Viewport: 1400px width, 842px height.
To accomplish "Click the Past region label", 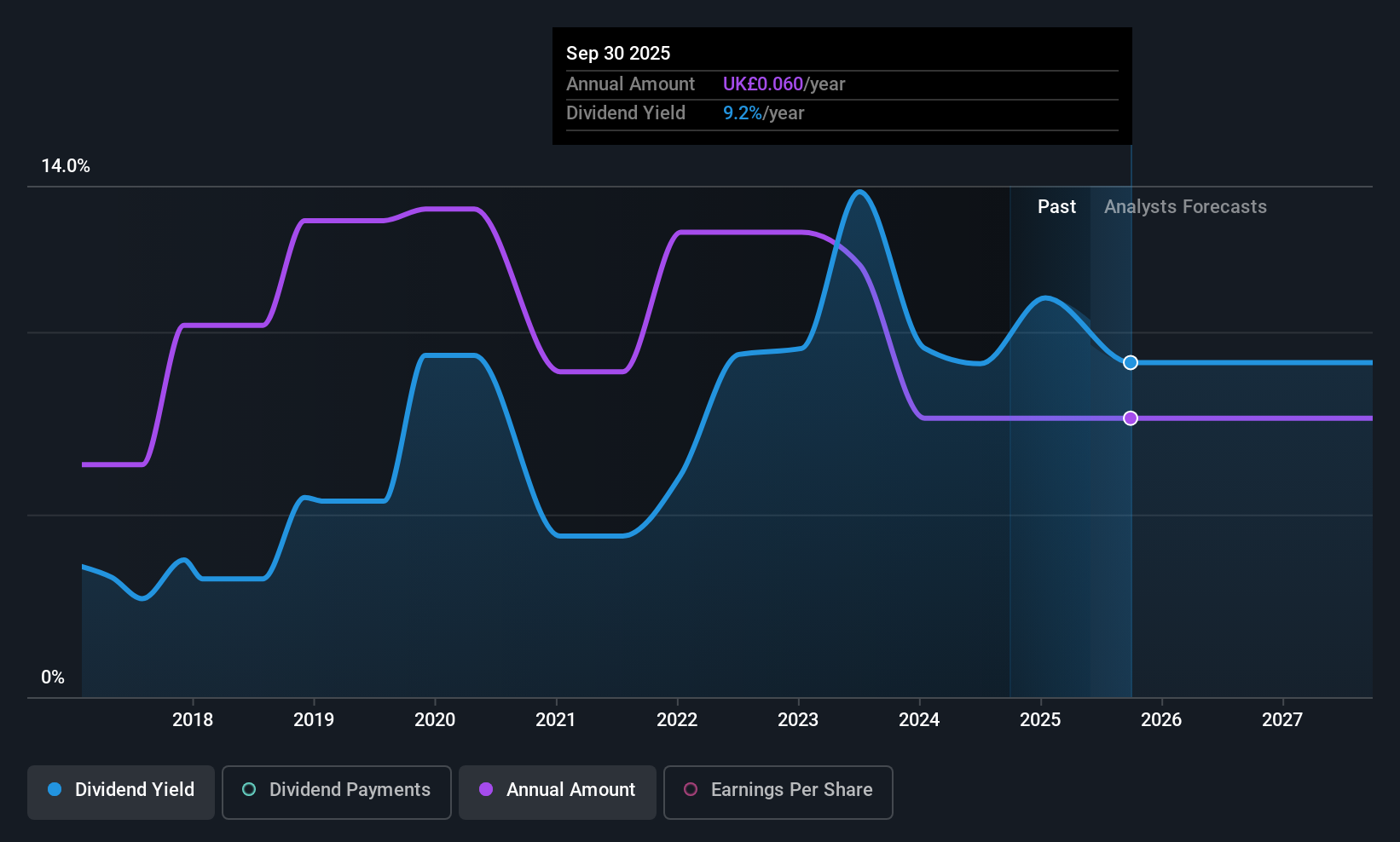I will coord(1056,207).
